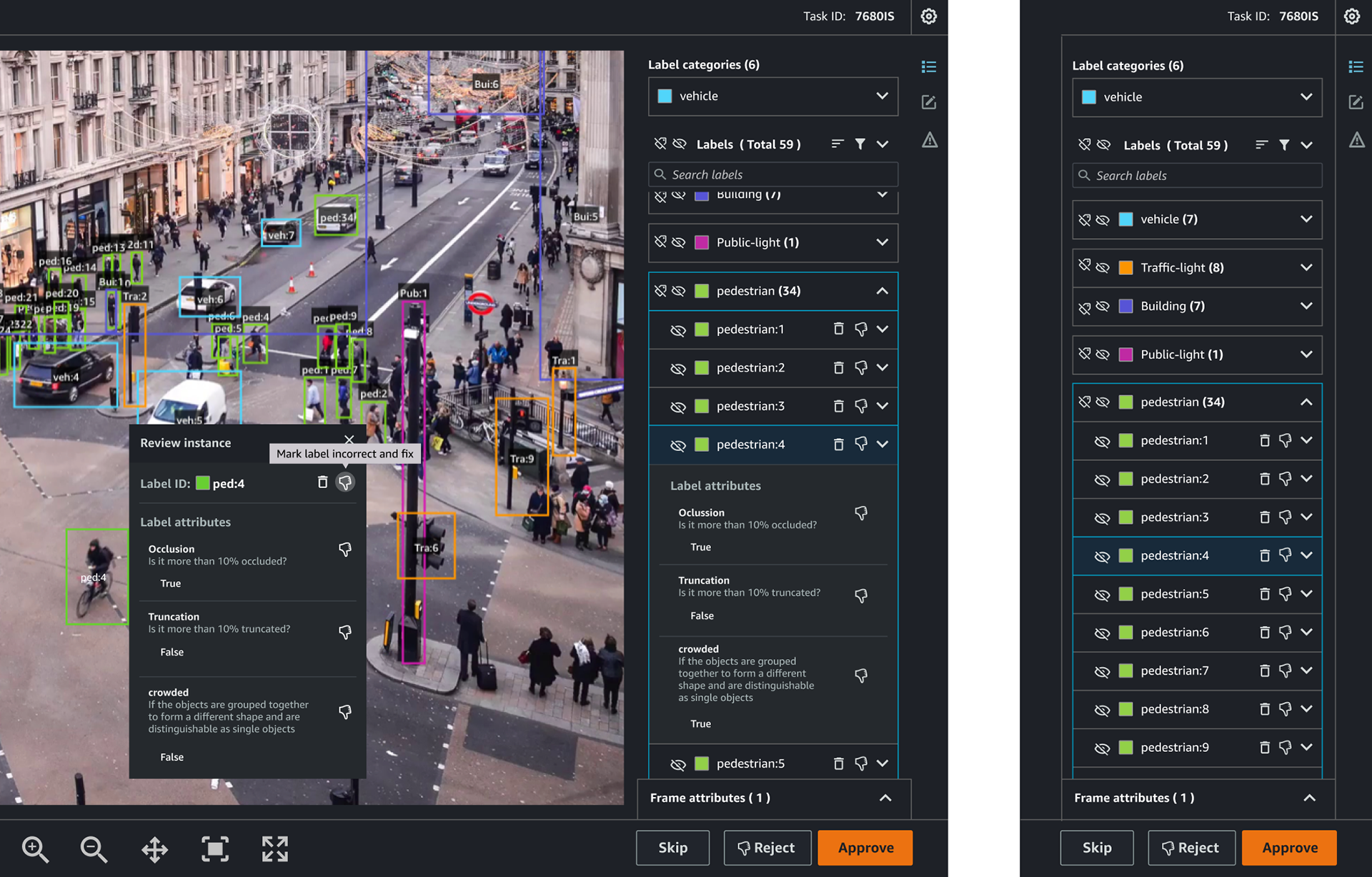Click Approve button in left window

(865, 848)
